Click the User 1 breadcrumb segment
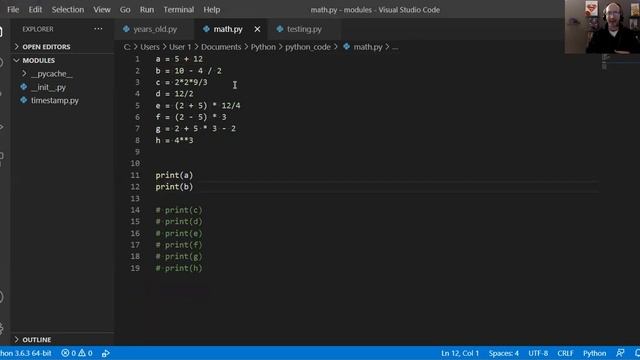Screen dimensions: 640x360 180,47
